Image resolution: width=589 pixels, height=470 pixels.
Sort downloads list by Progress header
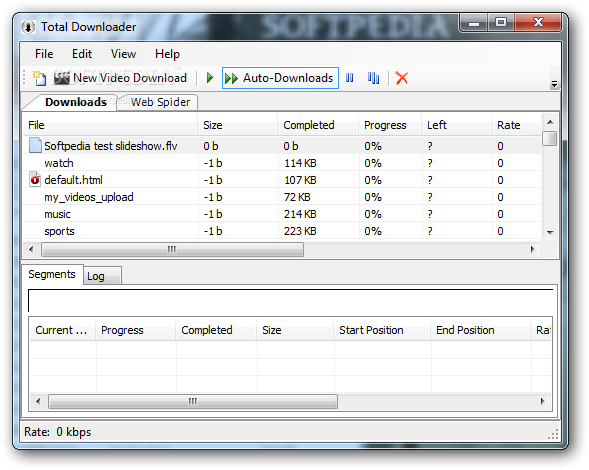click(x=390, y=125)
